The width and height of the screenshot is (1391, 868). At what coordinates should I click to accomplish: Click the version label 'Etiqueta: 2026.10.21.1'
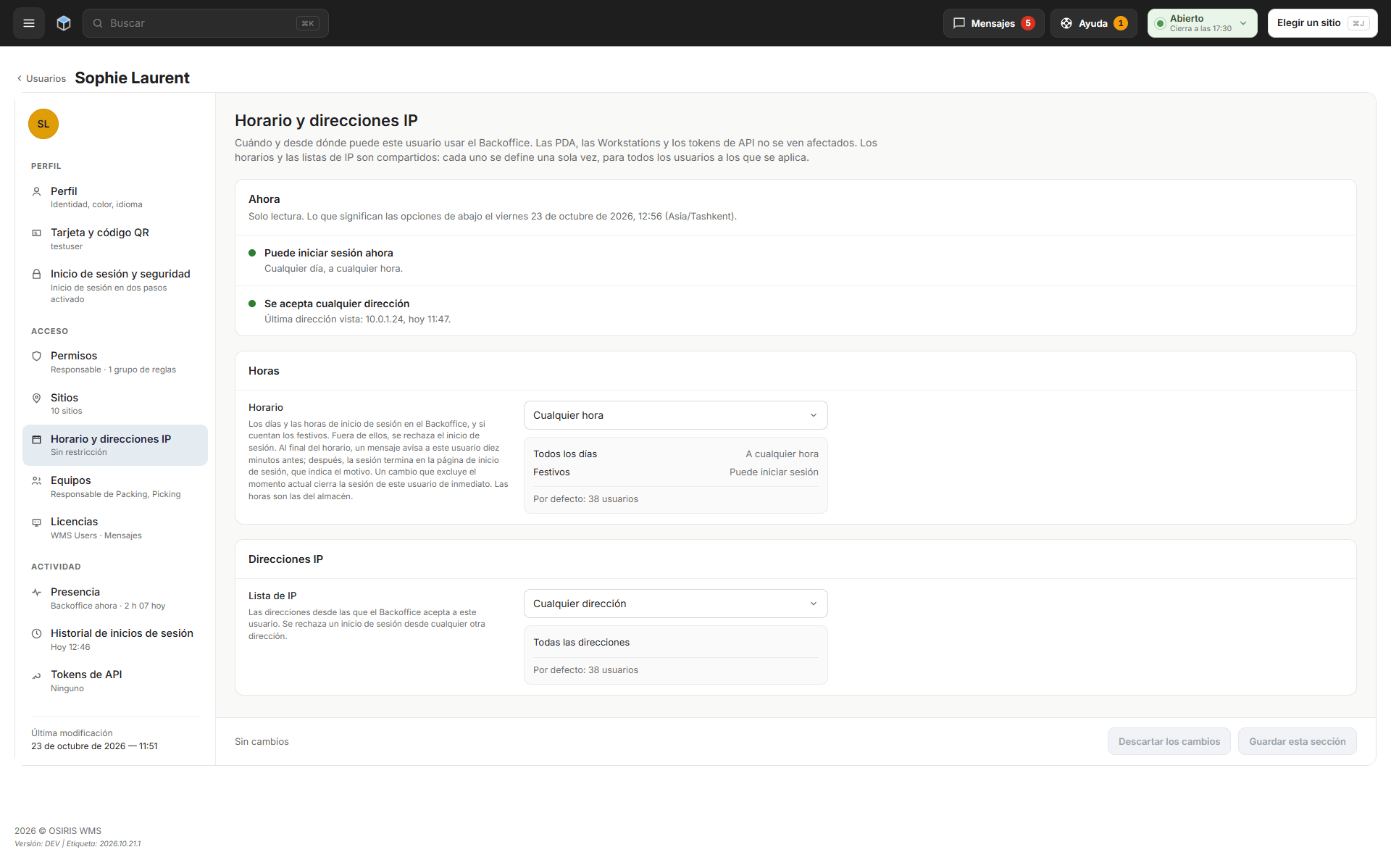tap(104, 843)
